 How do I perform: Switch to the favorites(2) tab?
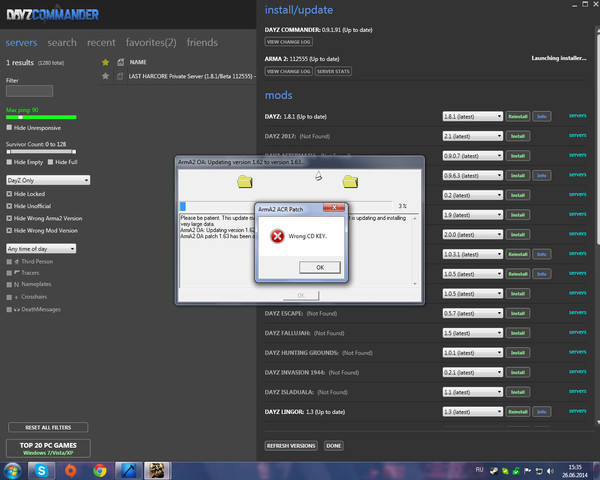pyautogui.click(x=151, y=42)
